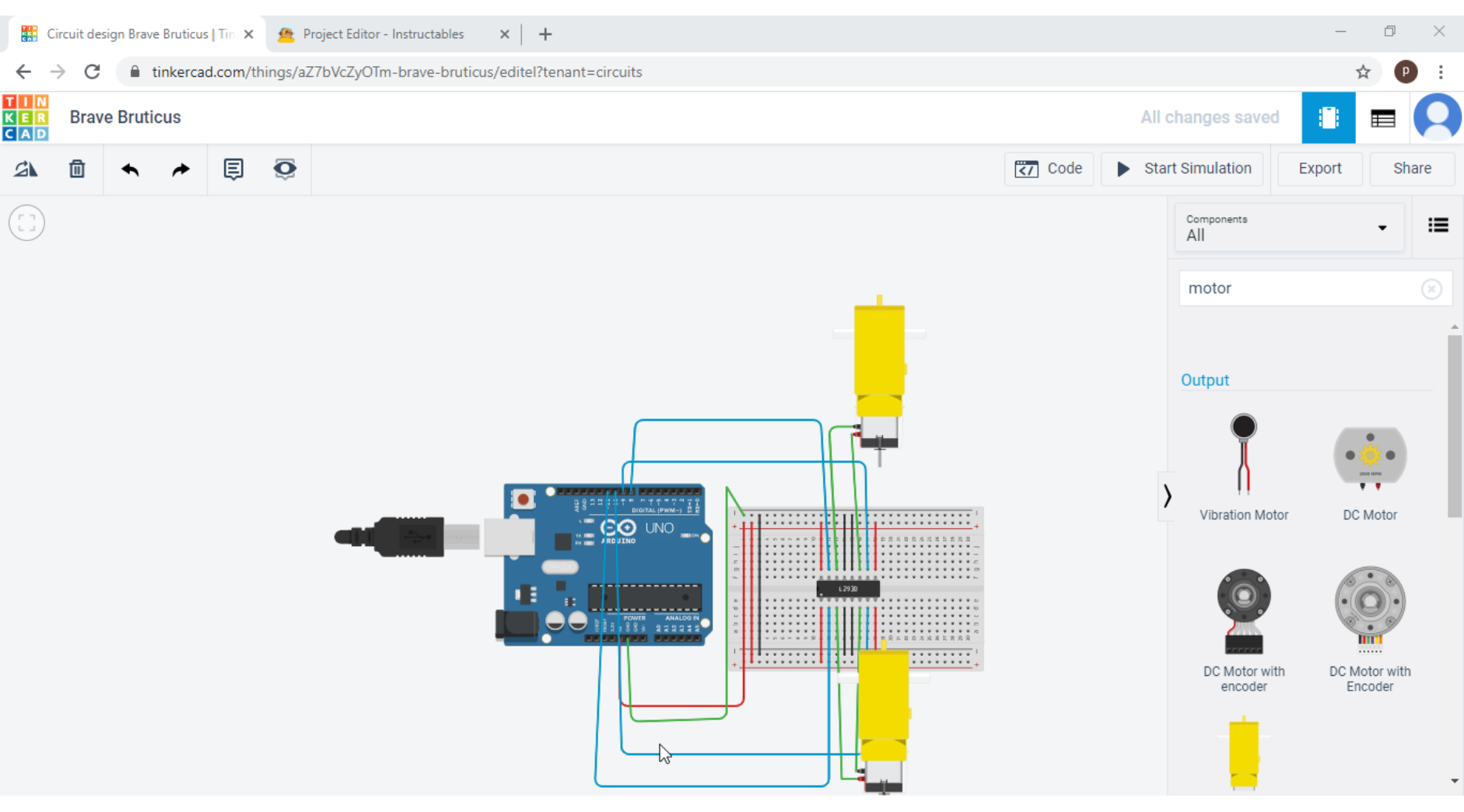Switch to component list view
The width and height of the screenshot is (1464, 812).
[x=1382, y=117]
